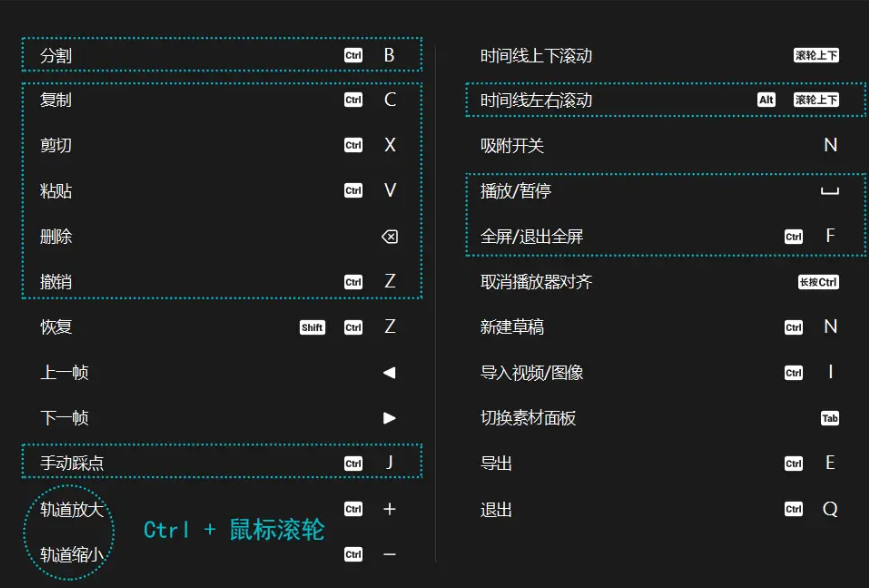Click the minus keycap for 轨道缩小
The width and height of the screenshot is (869, 588).
pyautogui.click(x=389, y=554)
